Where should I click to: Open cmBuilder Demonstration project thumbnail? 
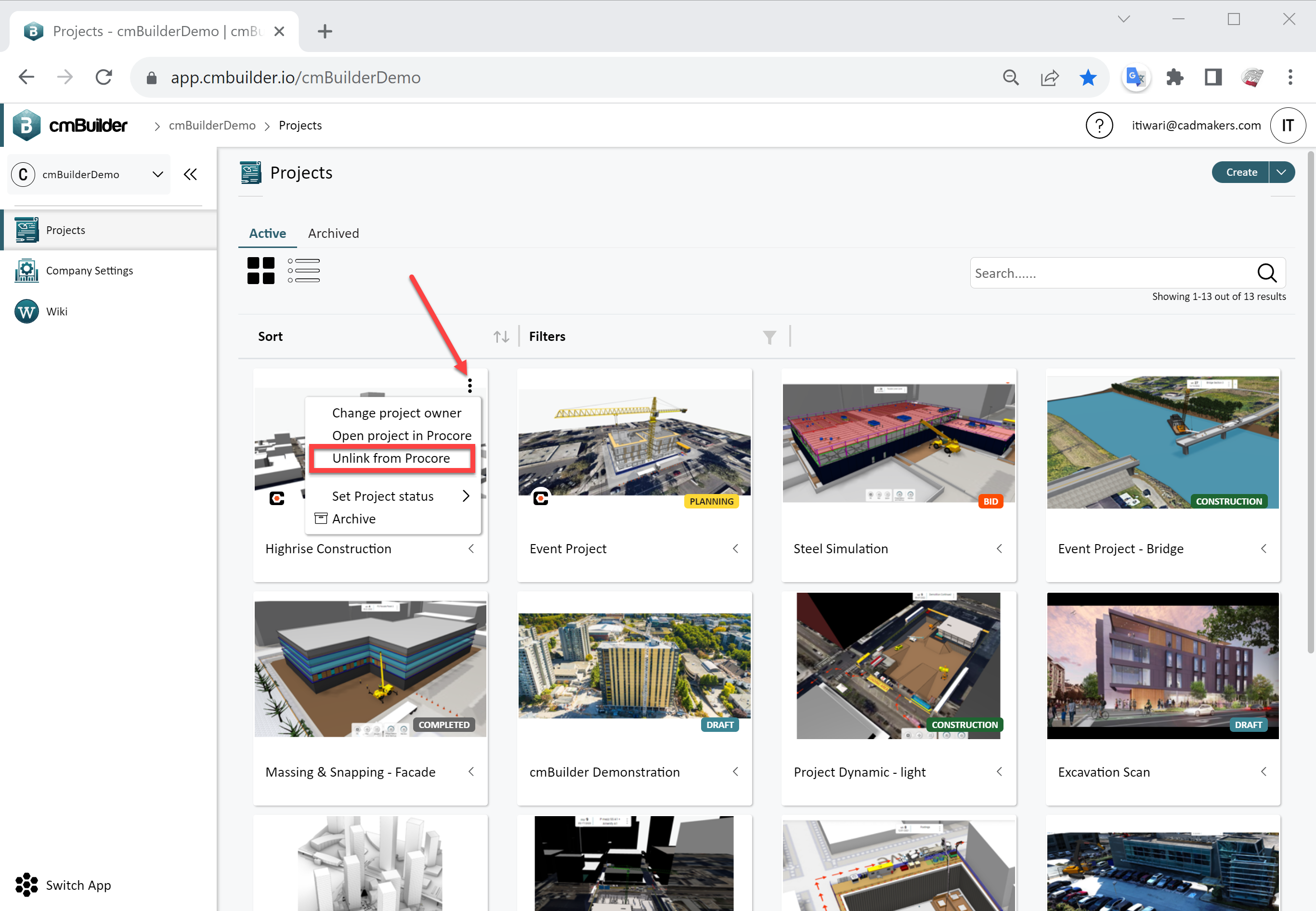(634, 665)
